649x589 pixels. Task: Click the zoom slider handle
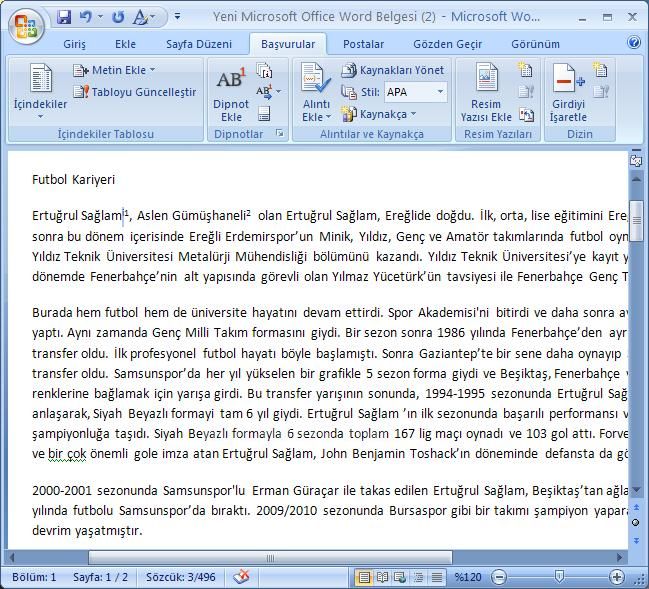click(x=559, y=576)
